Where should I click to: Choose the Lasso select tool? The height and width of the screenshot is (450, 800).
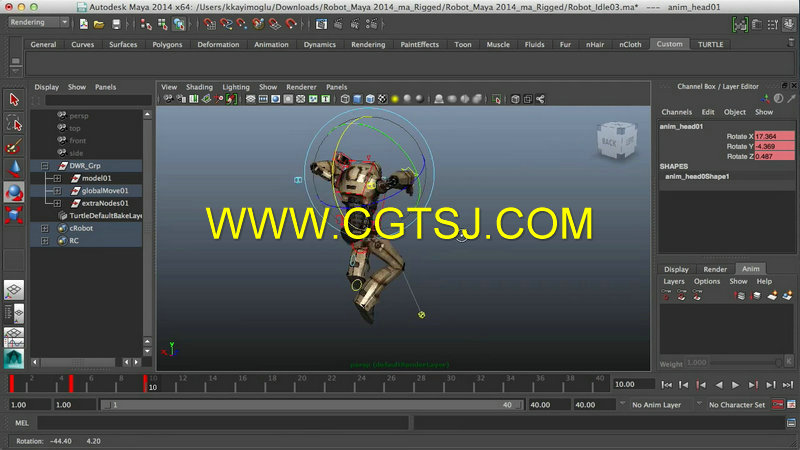14,123
